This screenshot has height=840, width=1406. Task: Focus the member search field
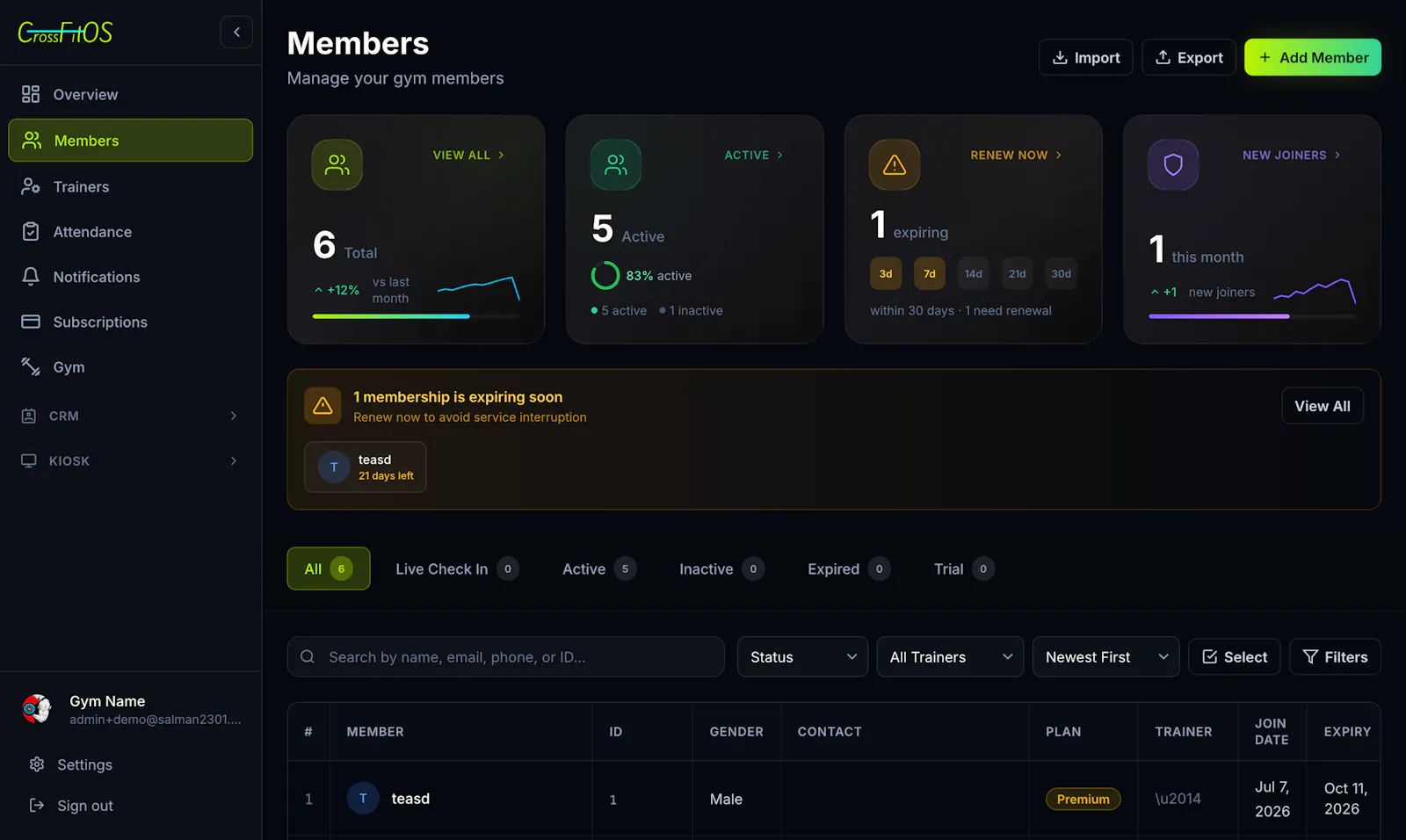pos(506,656)
